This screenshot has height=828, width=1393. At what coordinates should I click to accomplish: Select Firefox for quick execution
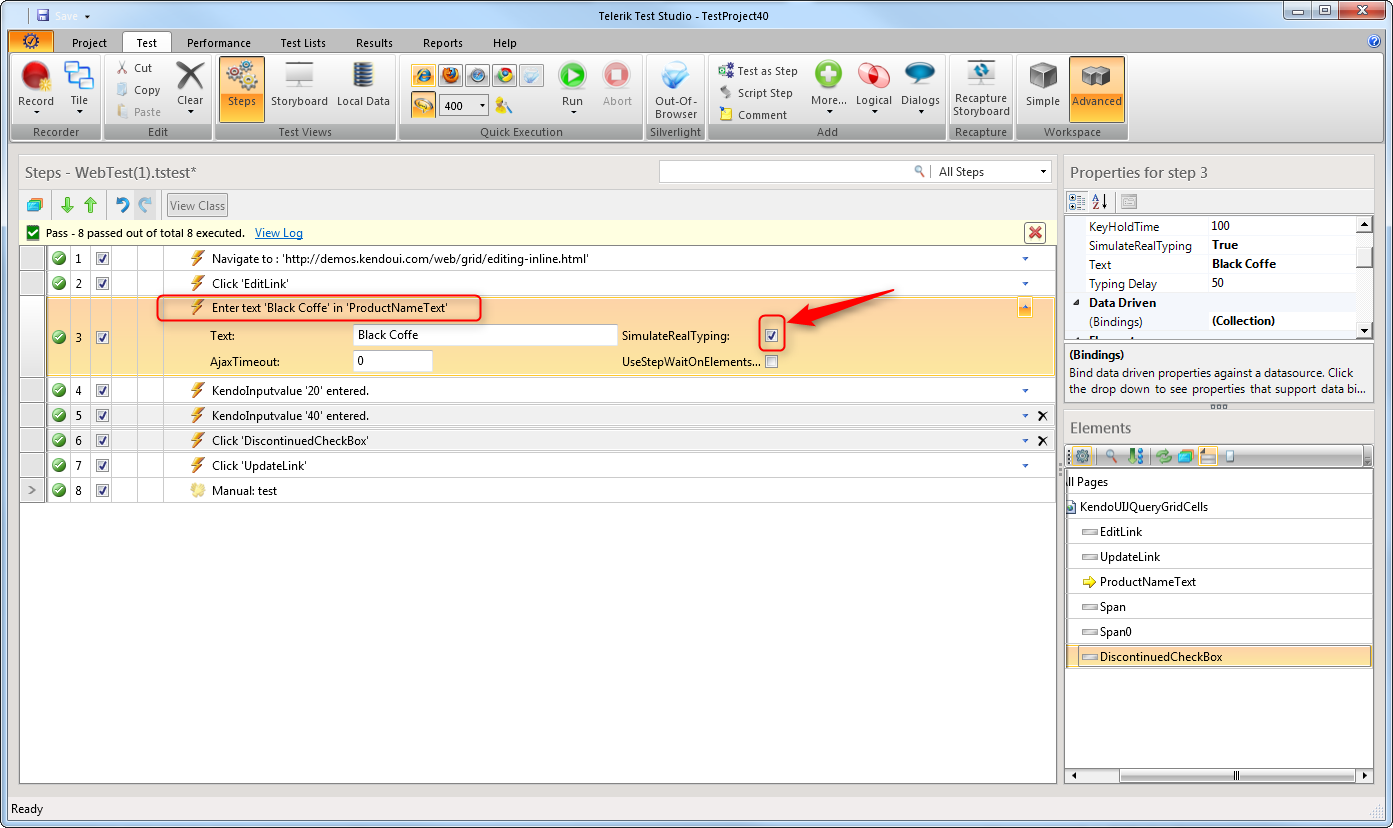[x=450, y=75]
